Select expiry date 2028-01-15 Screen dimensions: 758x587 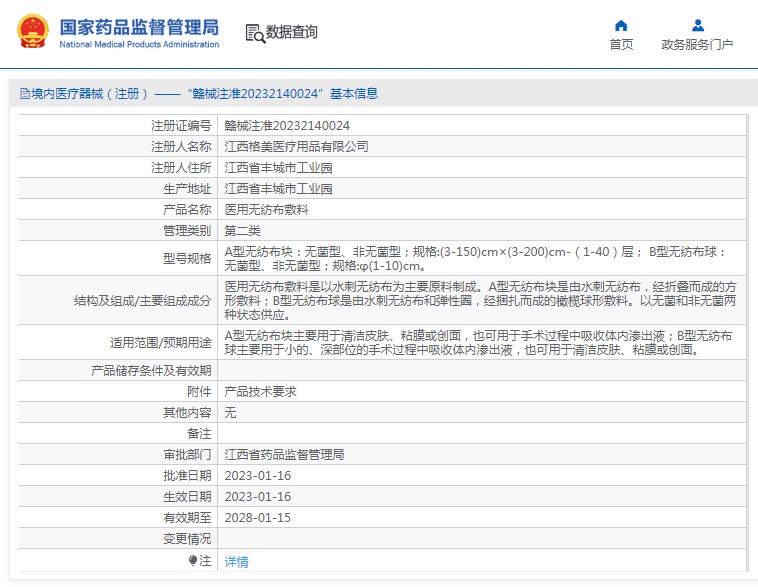tap(258, 518)
